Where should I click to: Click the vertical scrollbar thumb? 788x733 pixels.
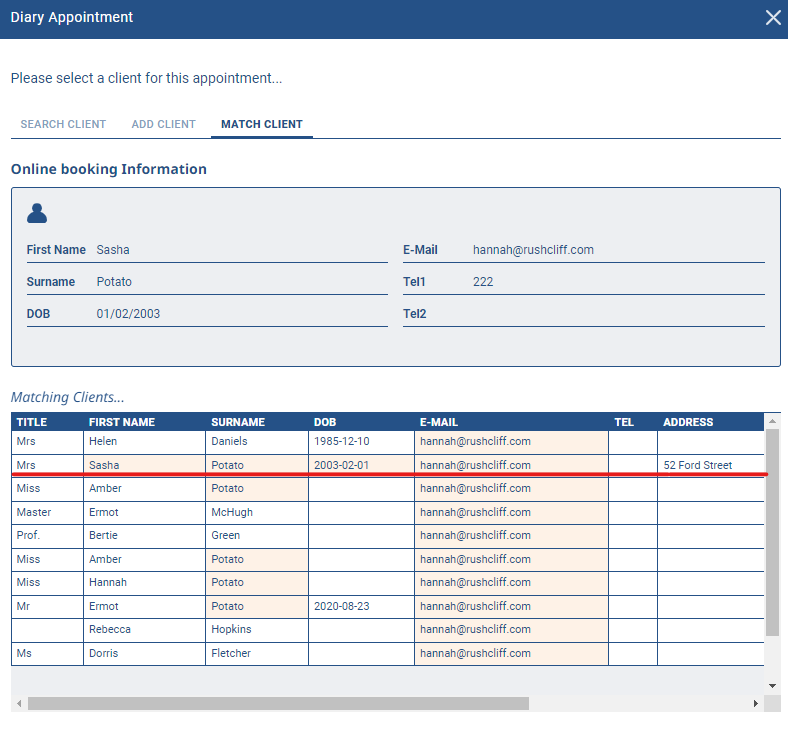(x=772, y=532)
